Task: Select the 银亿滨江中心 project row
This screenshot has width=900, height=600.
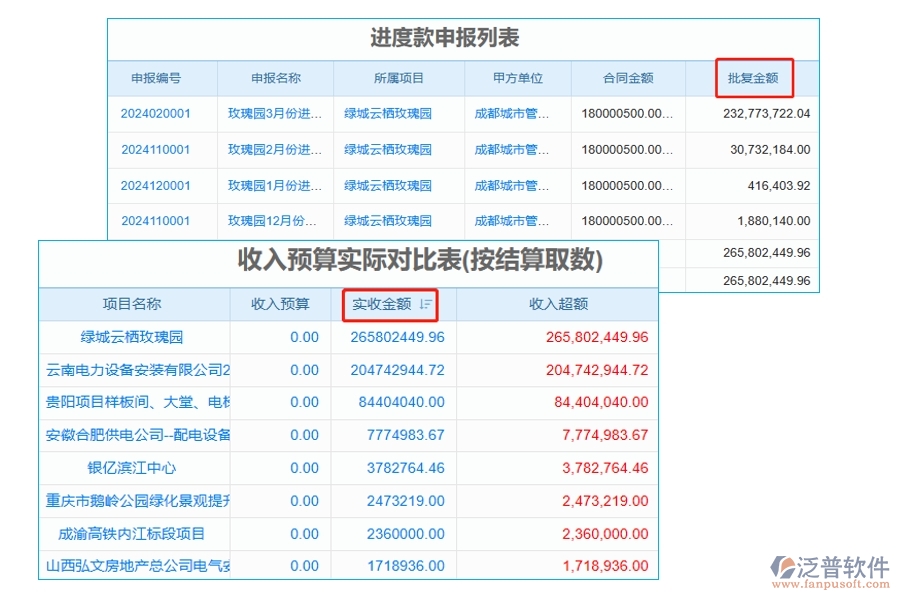Action: tap(135, 468)
